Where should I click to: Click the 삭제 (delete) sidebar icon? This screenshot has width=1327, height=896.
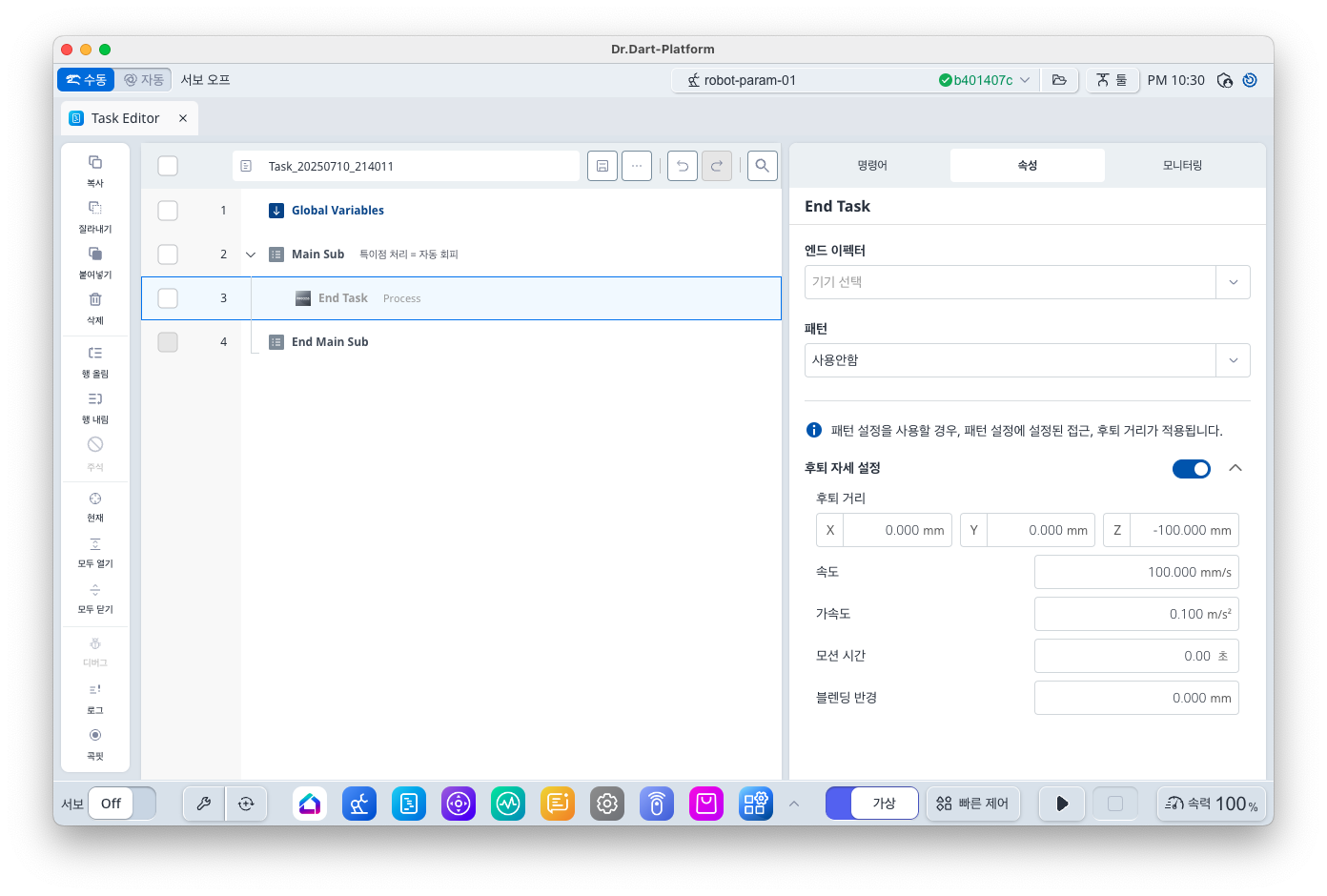click(x=94, y=308)
